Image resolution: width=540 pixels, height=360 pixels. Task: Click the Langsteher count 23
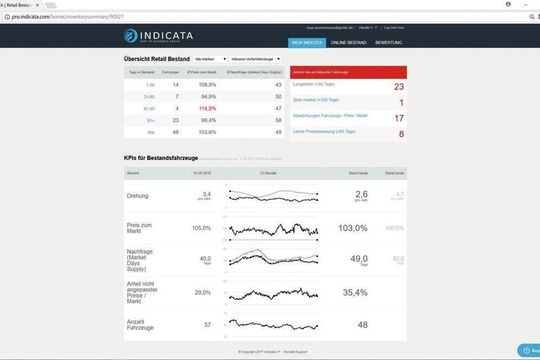pyautogui.click(x=399, y=87)
